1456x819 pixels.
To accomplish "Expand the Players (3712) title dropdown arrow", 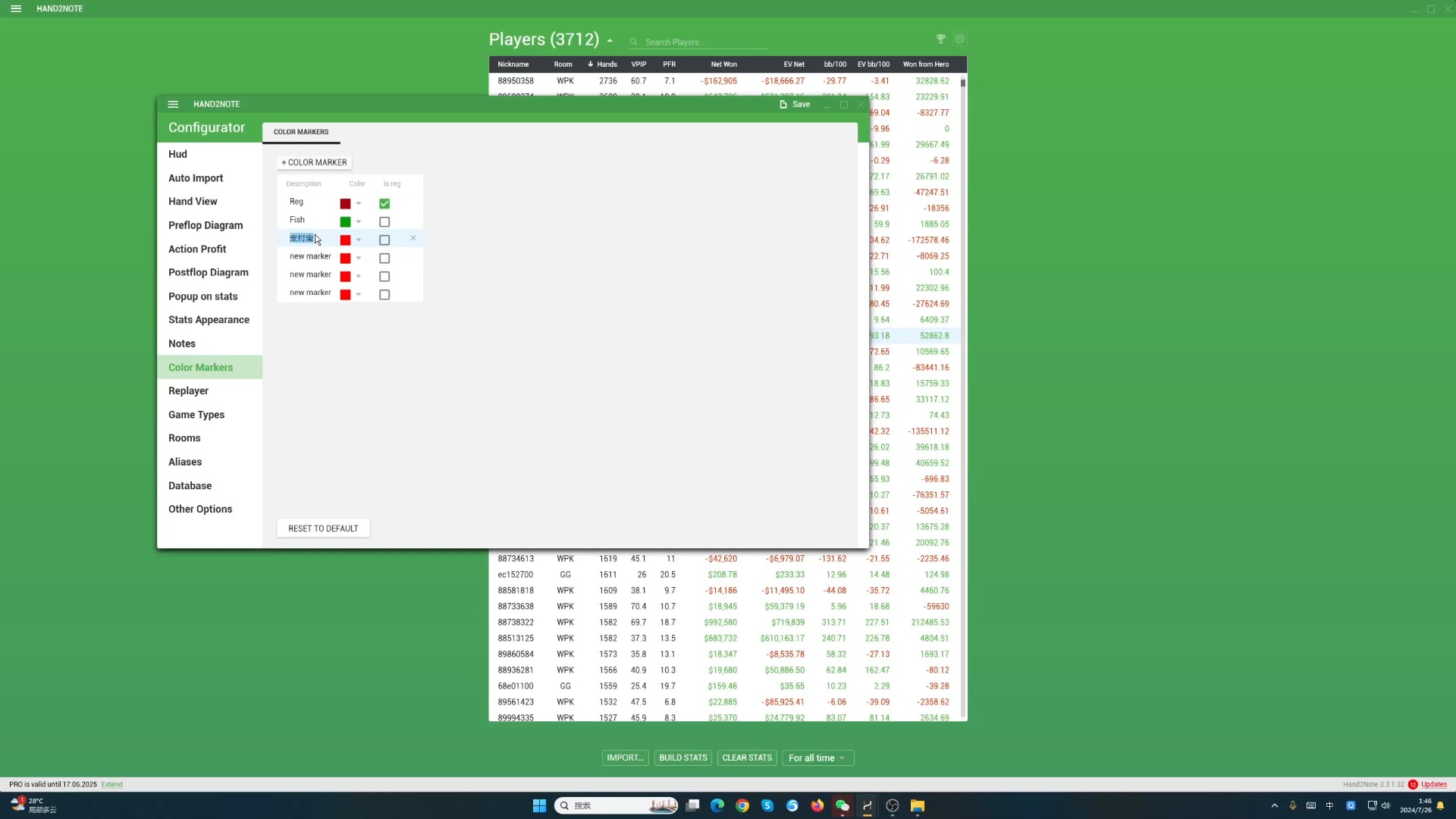I will [610, 41].
